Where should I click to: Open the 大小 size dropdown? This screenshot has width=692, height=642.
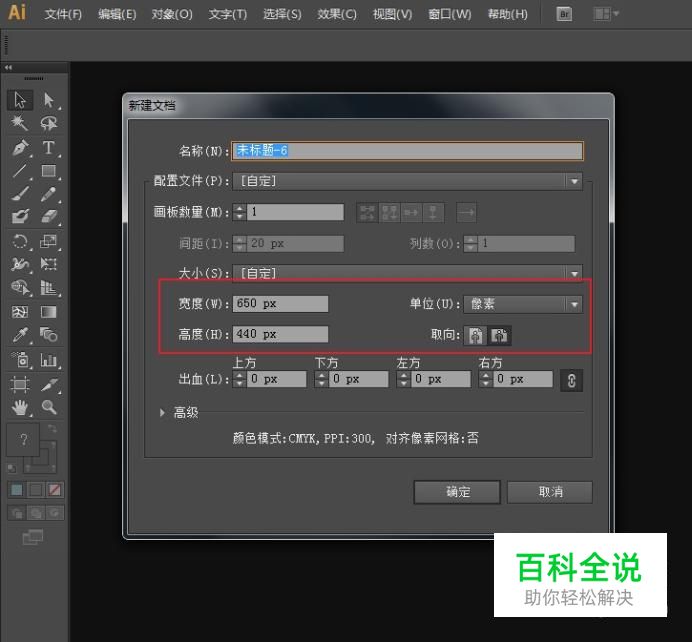click(x=407, y=273)
